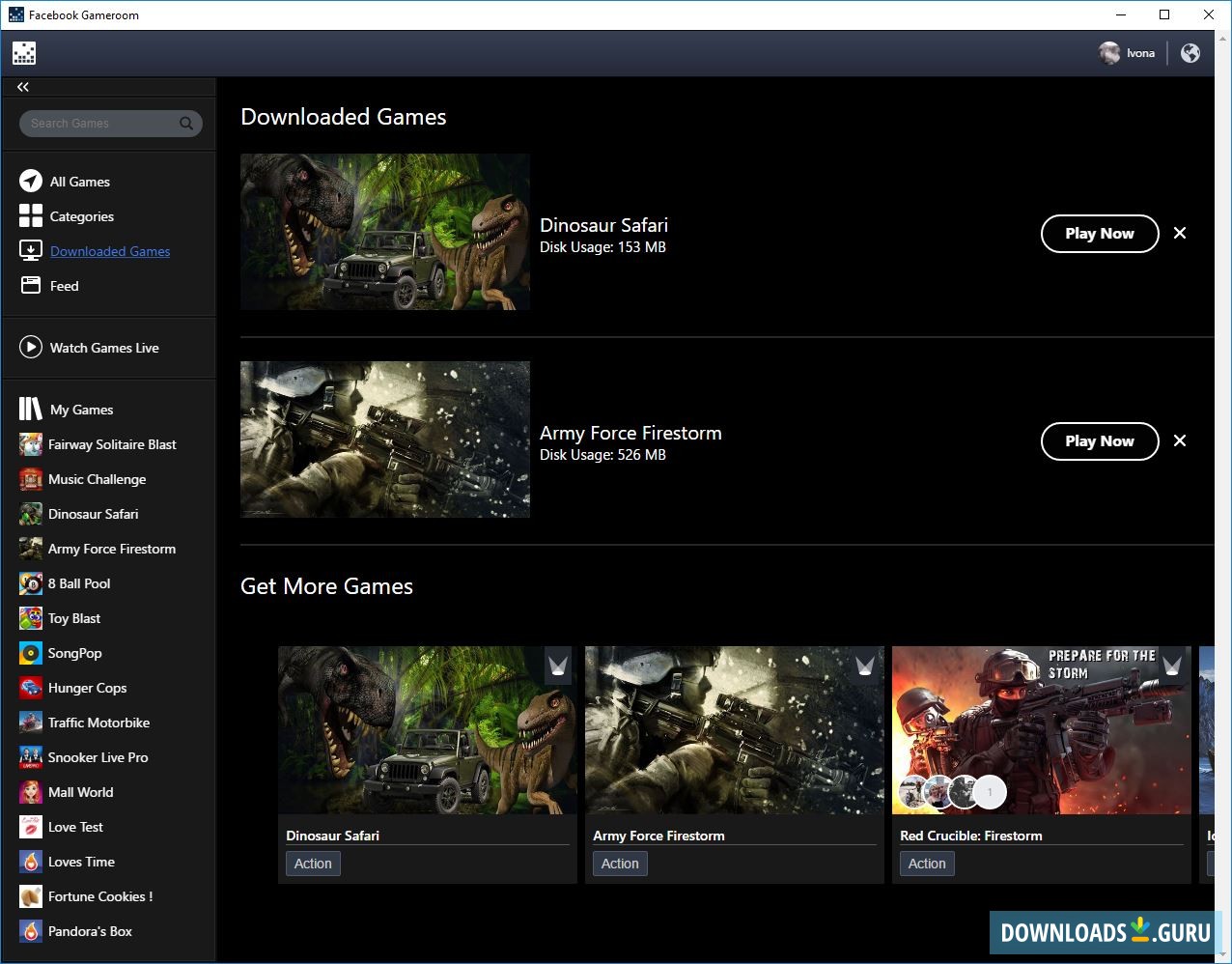The height and width of the screenshot is (964, 1232).
Task: Open Feed window icon
Action: [31, 286]
